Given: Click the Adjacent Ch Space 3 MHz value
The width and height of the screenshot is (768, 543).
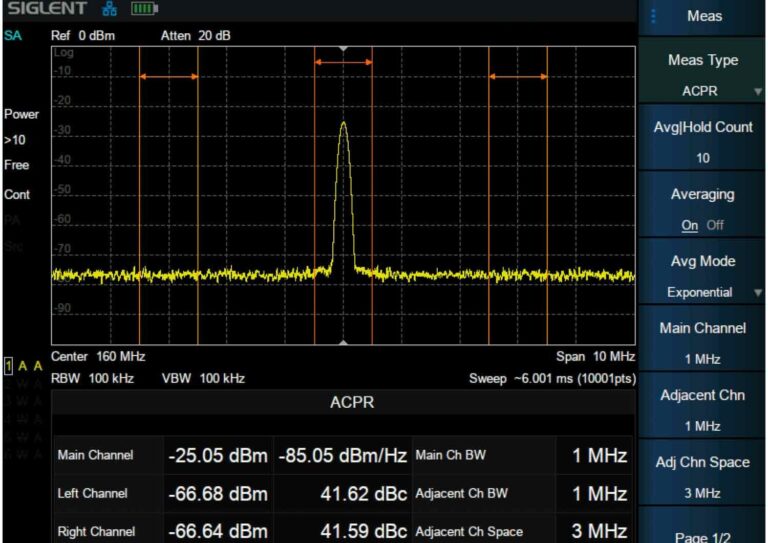Looking at the screenshot, I should (600, 531).
